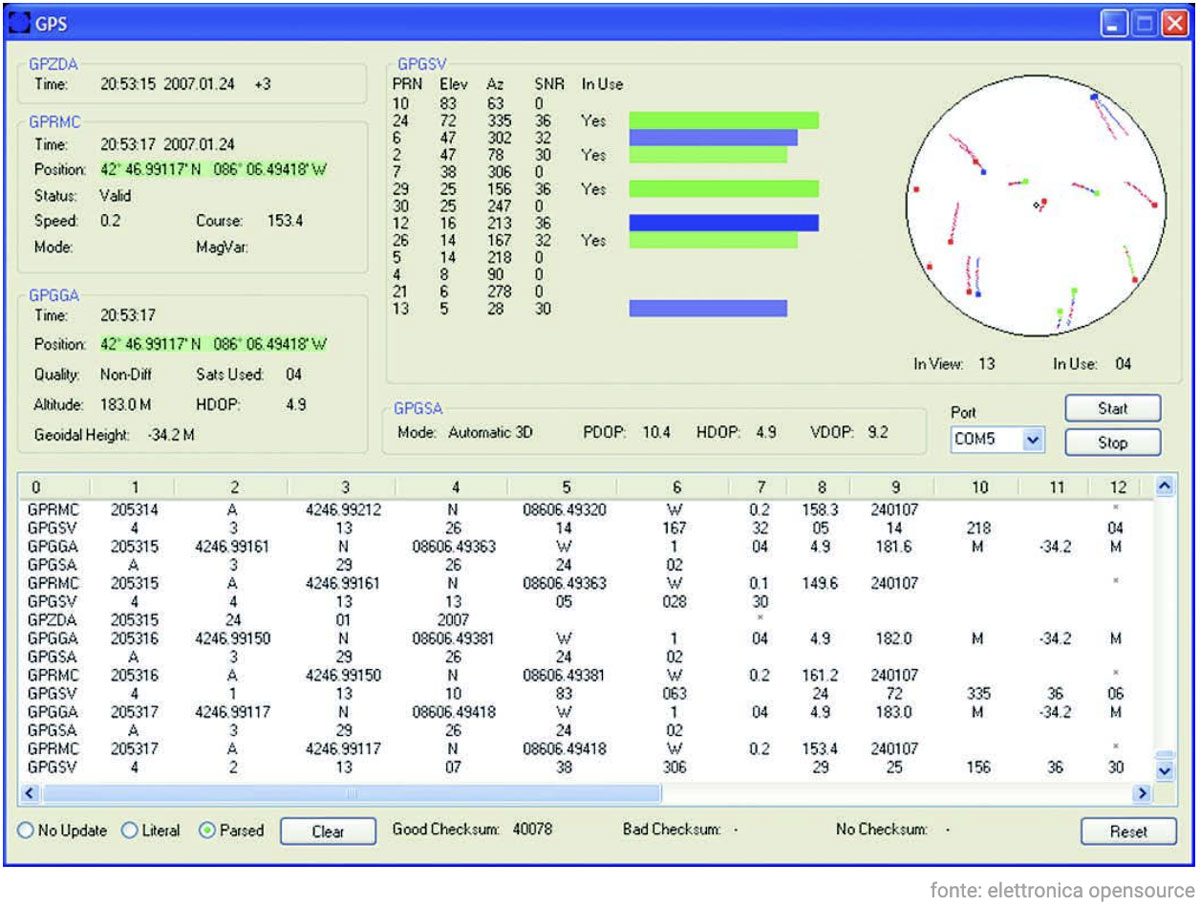Click the GPZDA row label in the table
Viewport: 1200px width, 906px height.
click(x=51, y=620)
